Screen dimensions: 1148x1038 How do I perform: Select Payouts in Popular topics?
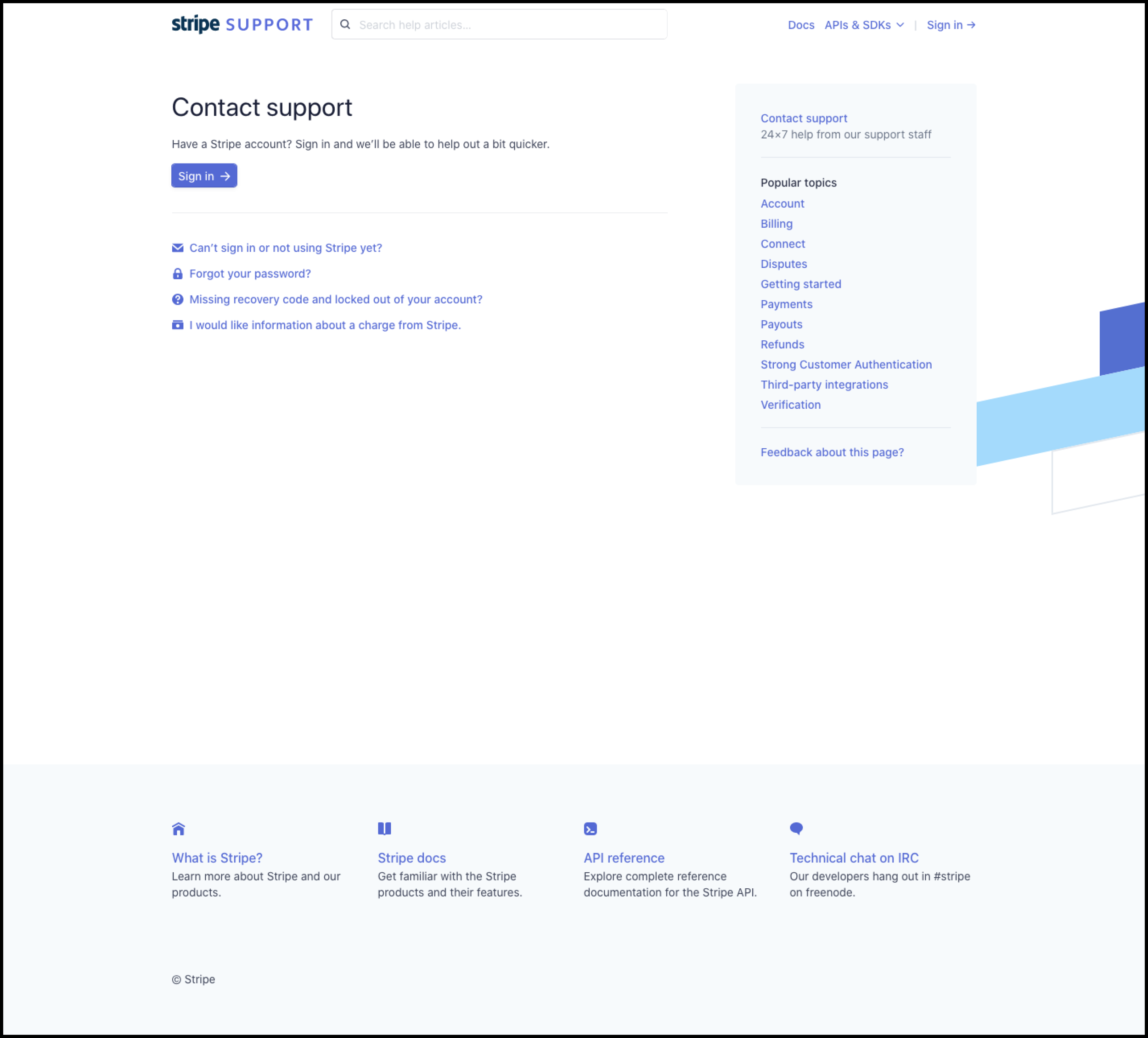781,325
